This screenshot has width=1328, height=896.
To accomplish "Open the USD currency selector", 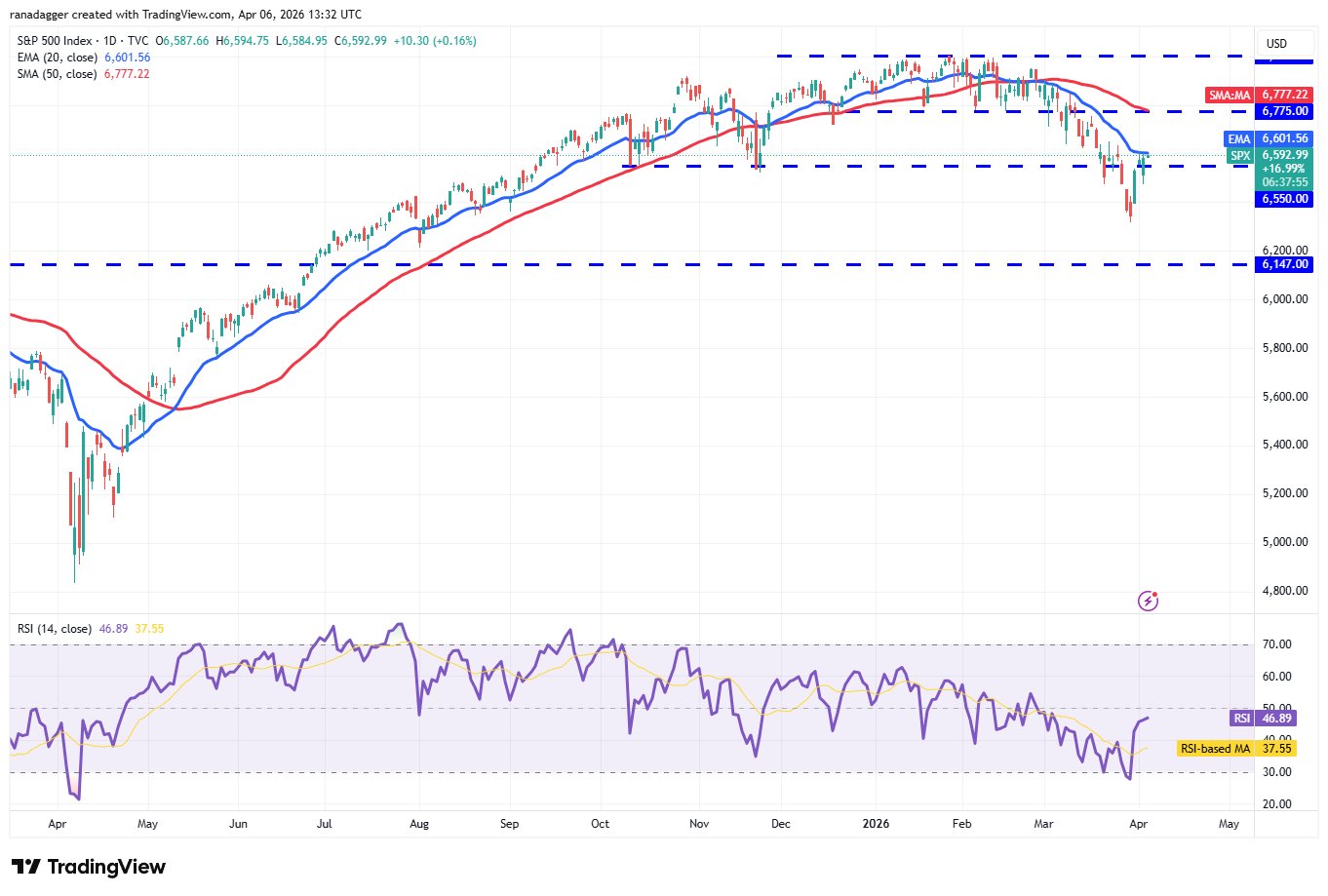I will [1276, 43].
